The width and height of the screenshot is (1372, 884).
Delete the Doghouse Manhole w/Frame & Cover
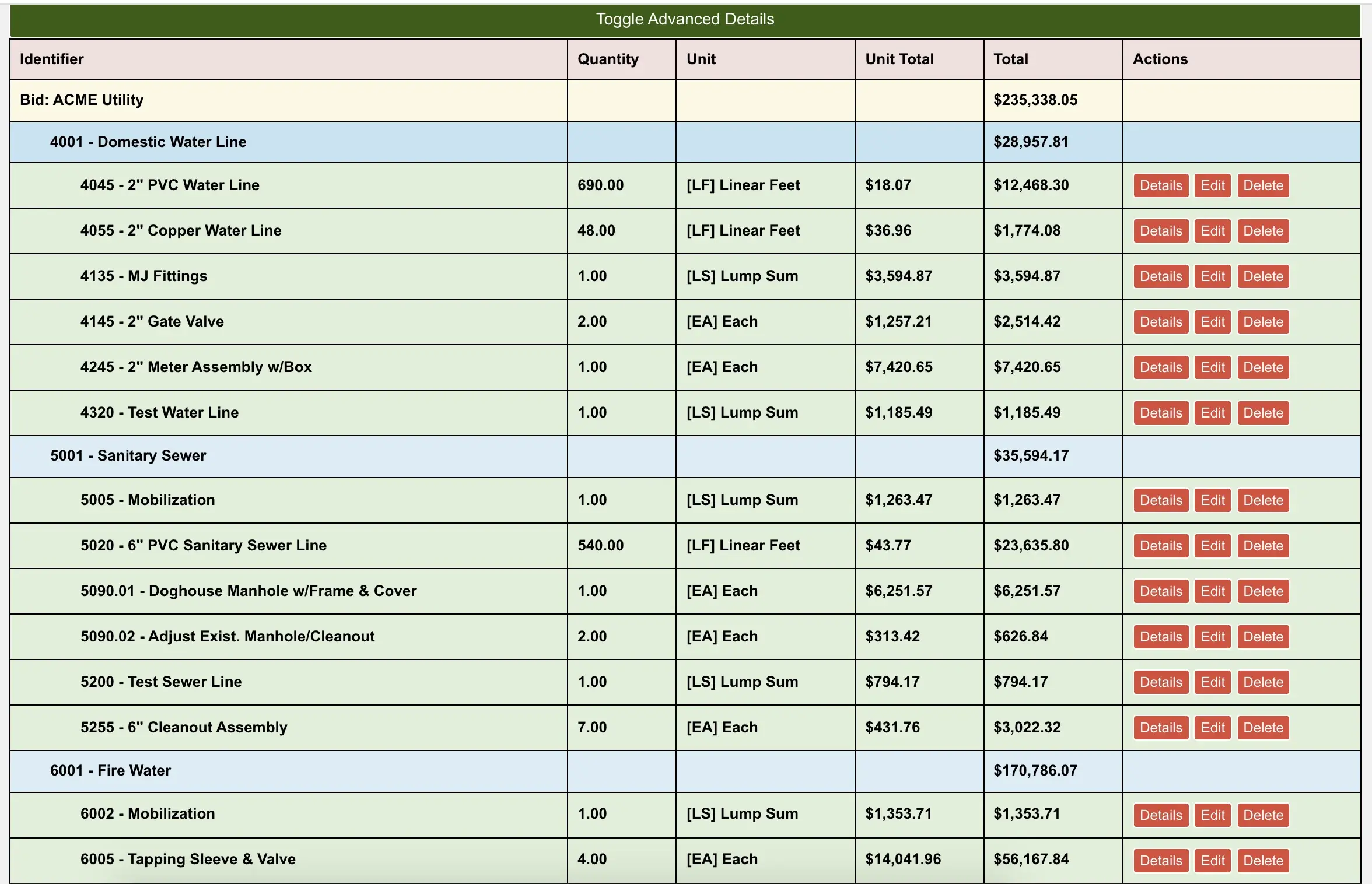1263,591
